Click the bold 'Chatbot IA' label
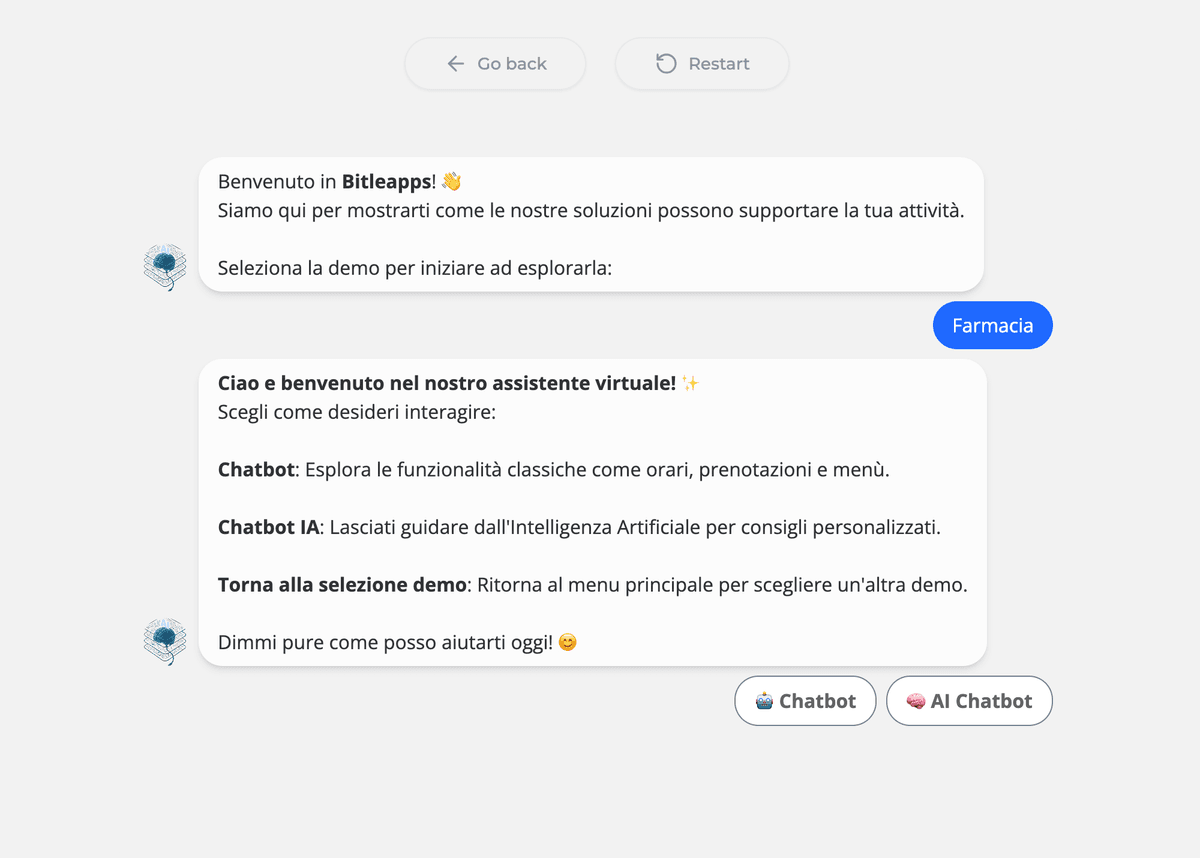Viewport: 1200px width, 858px height. [x=268, y=527]
